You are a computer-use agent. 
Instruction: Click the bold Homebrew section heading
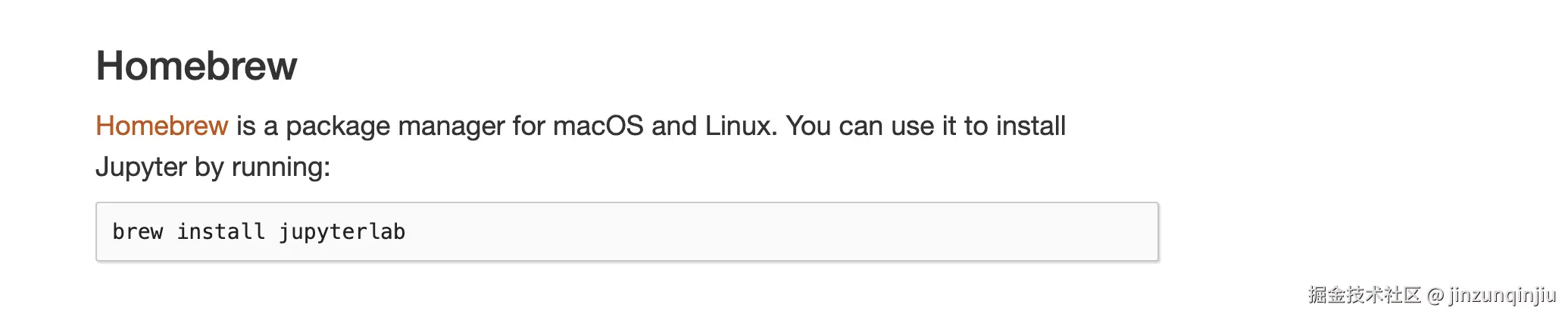click(x=196, y=66)
